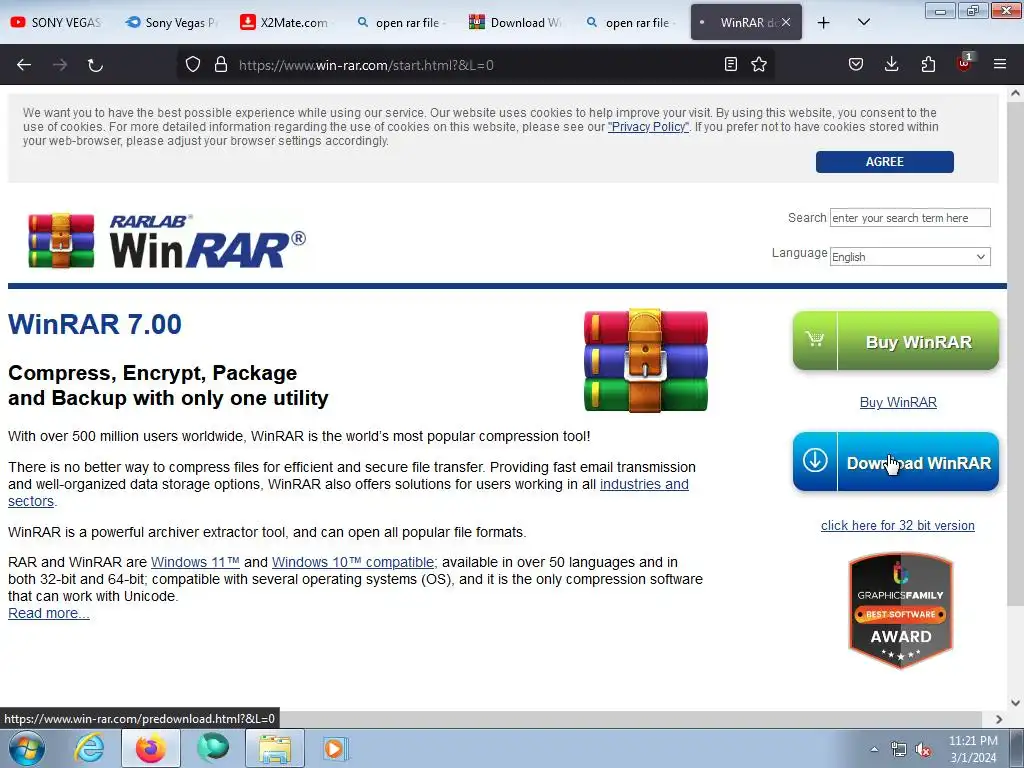
Task: Show downloads panel arrow icon
Action: coord(891,65)
